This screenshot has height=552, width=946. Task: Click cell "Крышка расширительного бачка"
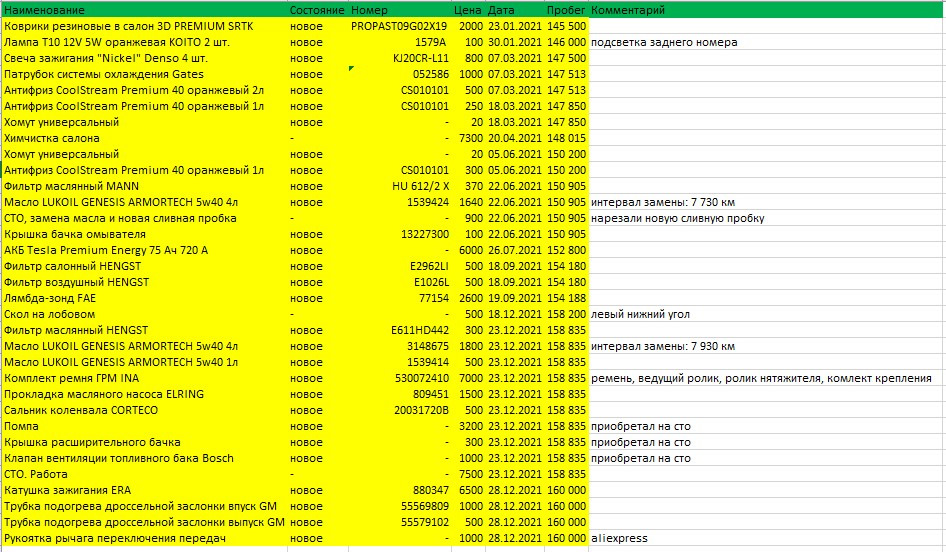[x=145, y=442]
